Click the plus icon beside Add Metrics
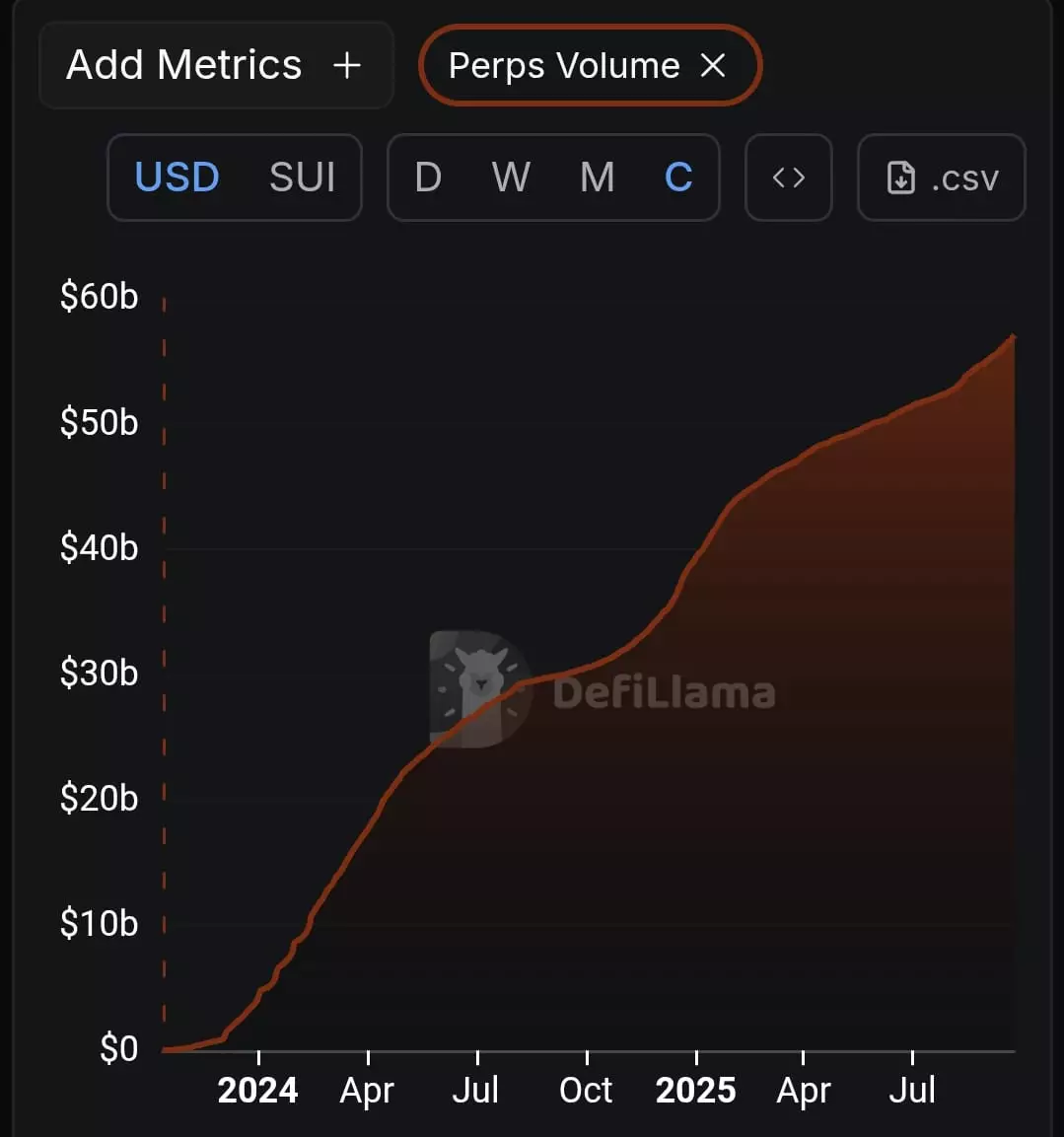 click(x=346, y=66)
